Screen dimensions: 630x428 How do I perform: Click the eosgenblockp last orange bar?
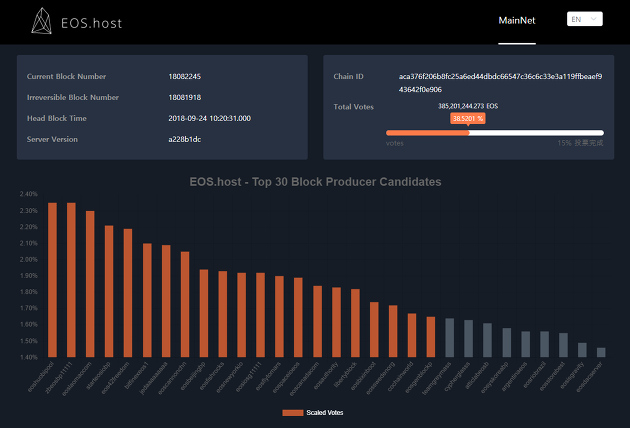coord(431,337)
